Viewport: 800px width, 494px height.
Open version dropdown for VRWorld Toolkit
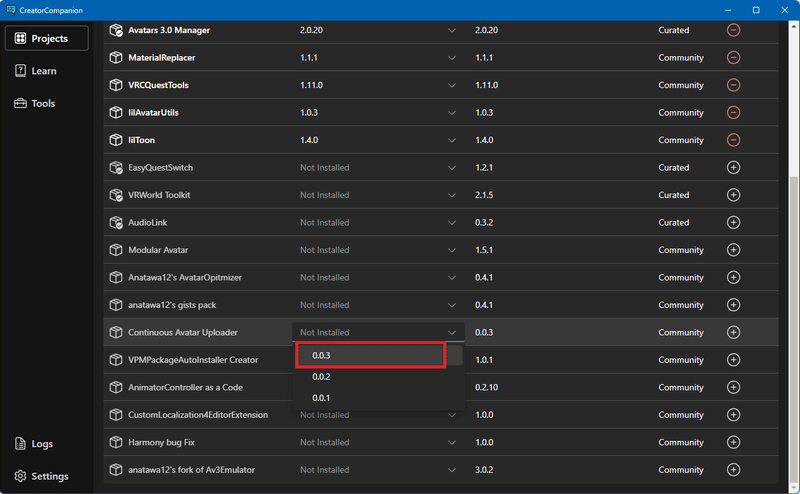point(452,195)
